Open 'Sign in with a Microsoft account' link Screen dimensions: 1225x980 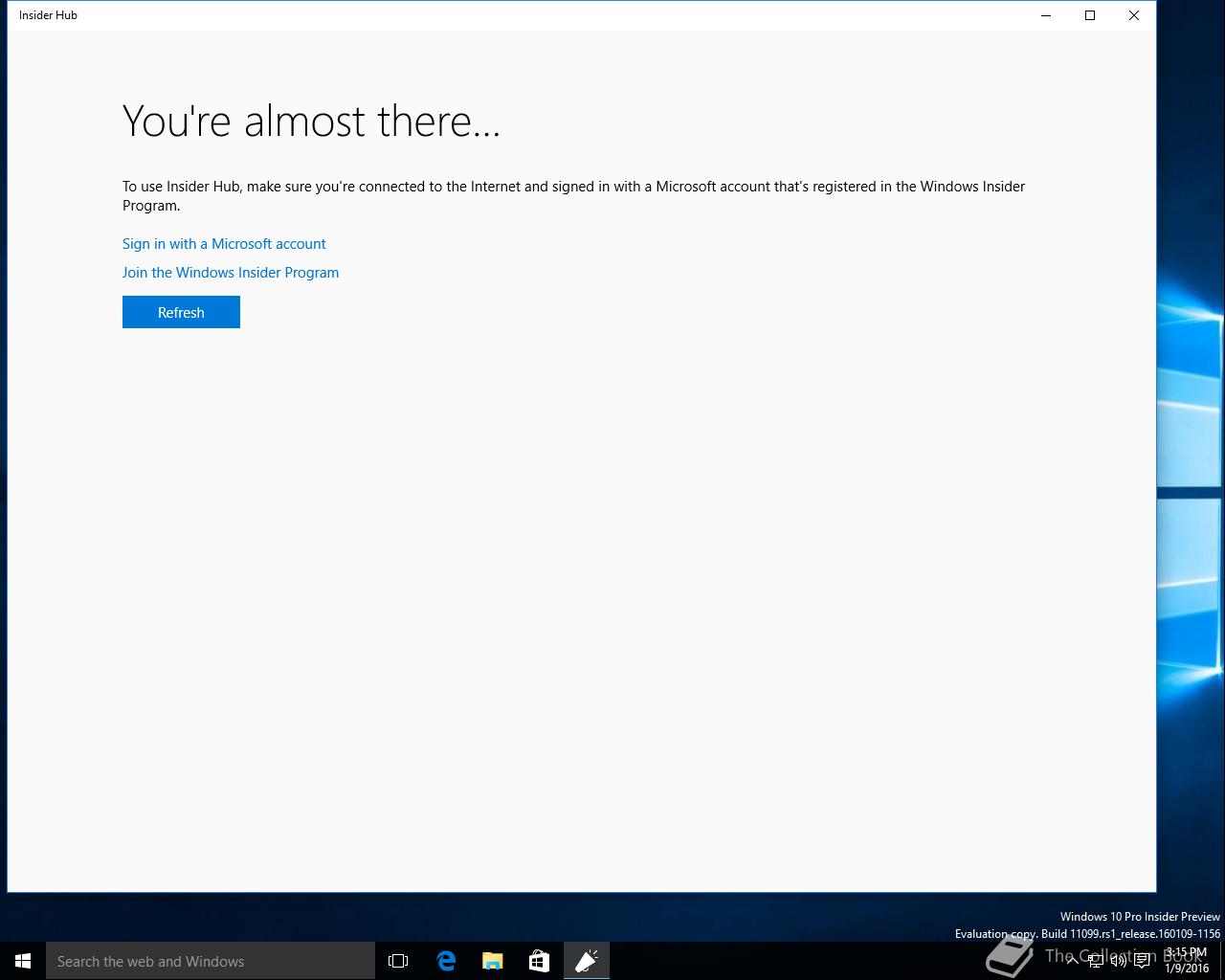(x=224, y=244)
